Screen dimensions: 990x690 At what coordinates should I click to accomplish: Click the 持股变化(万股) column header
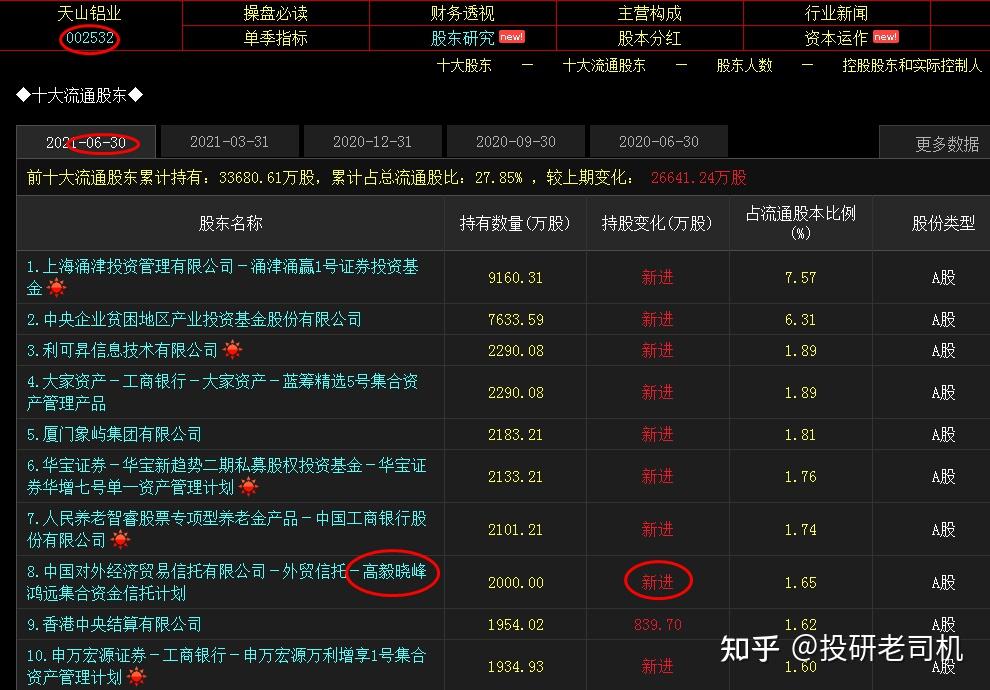click(x=657, y=223)
